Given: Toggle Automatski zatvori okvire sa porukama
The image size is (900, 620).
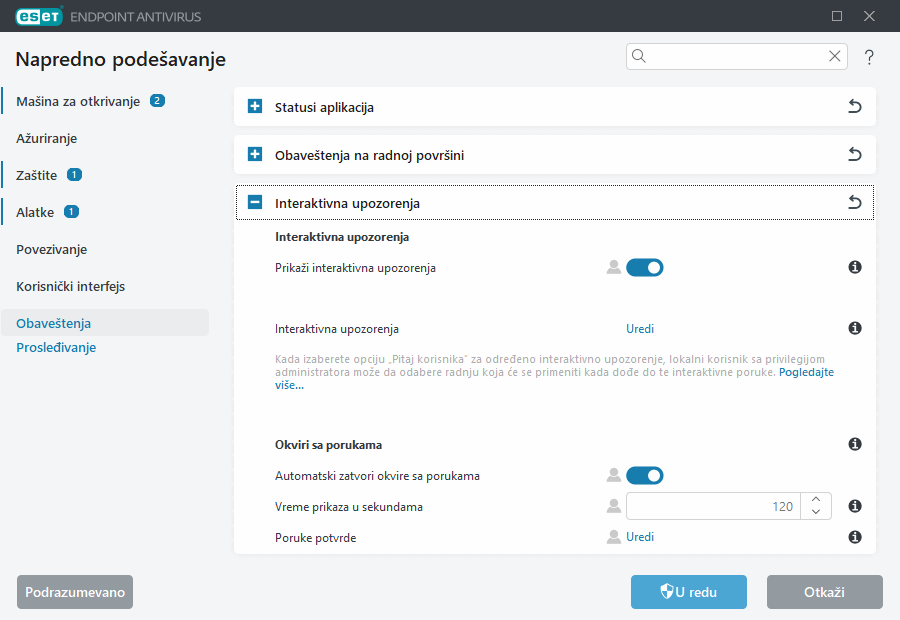Looking at the screenshot, I should [645, 475].
